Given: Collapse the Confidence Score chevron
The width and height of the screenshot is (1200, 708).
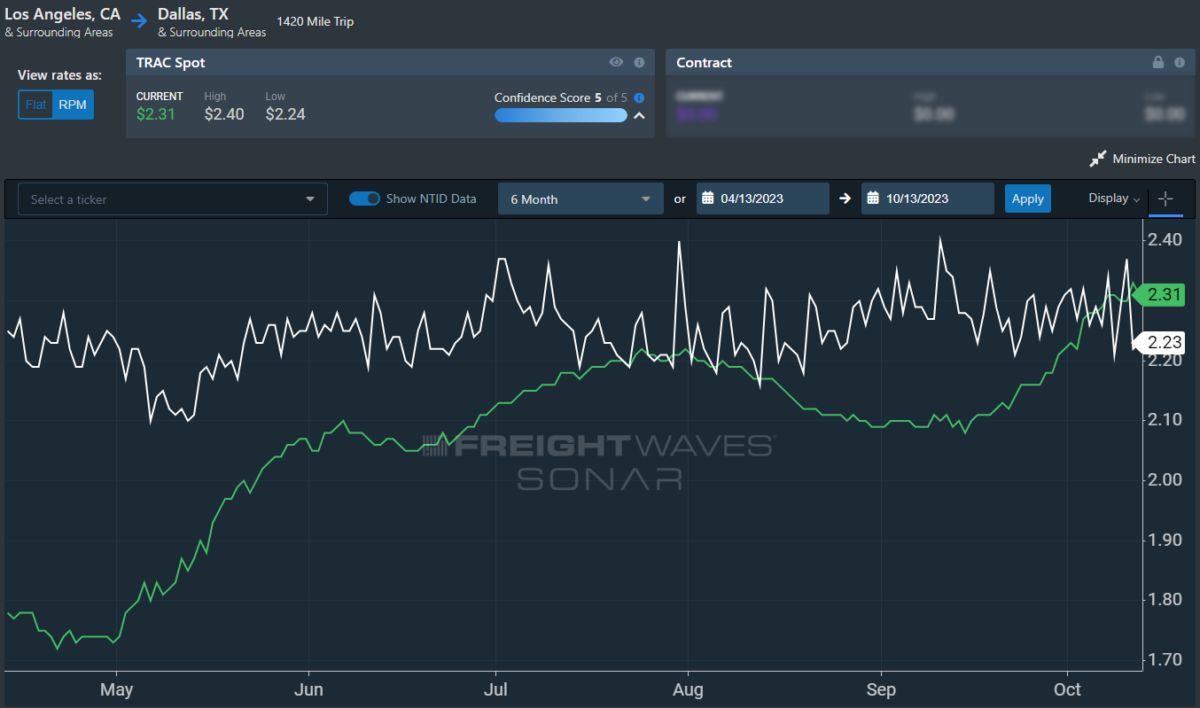Looking at the screenshot, I should pyautogui.click(x=640, y=116).
